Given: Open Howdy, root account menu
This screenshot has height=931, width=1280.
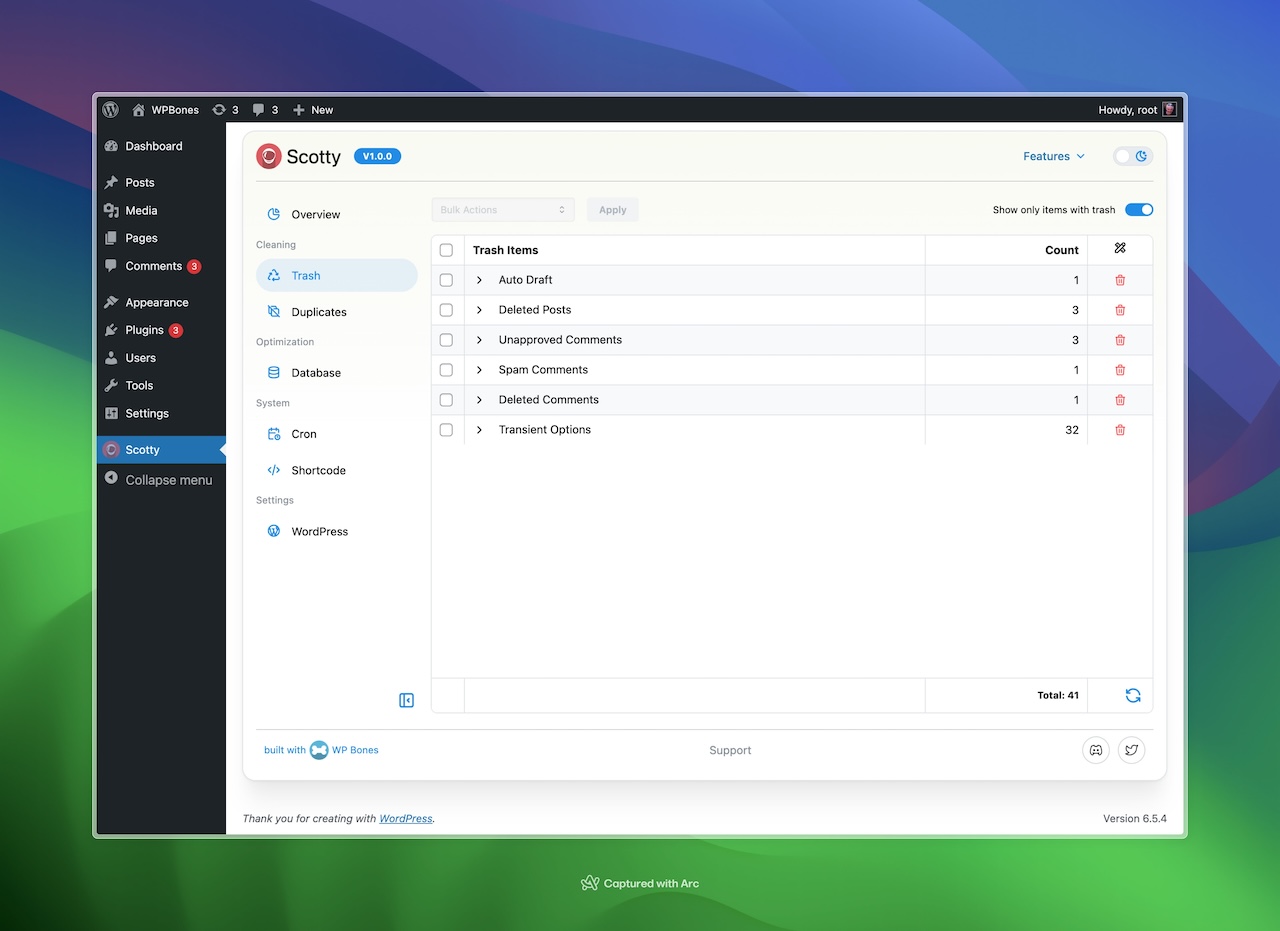Looking at the screenshot, I should point(1138,110).
